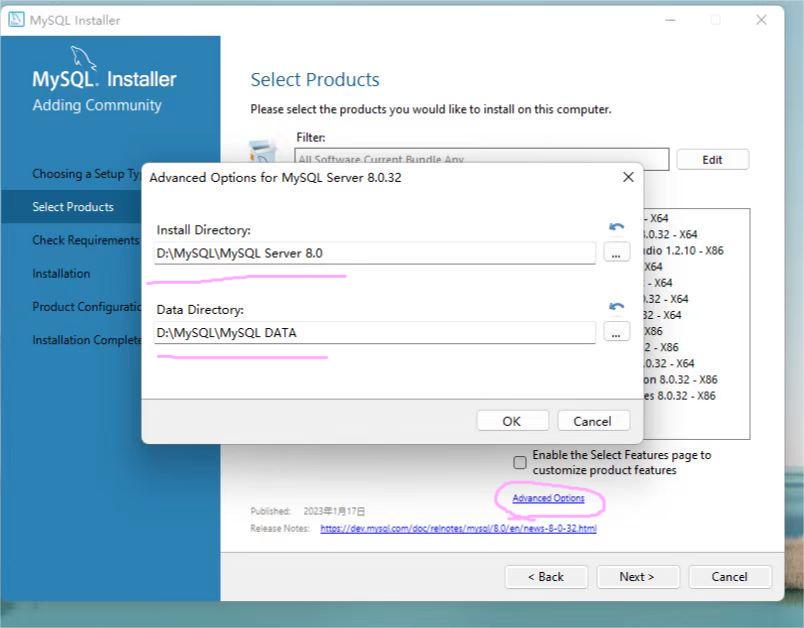Proceed with the Next button
The image size is (804, 628).
pos(637,577)
